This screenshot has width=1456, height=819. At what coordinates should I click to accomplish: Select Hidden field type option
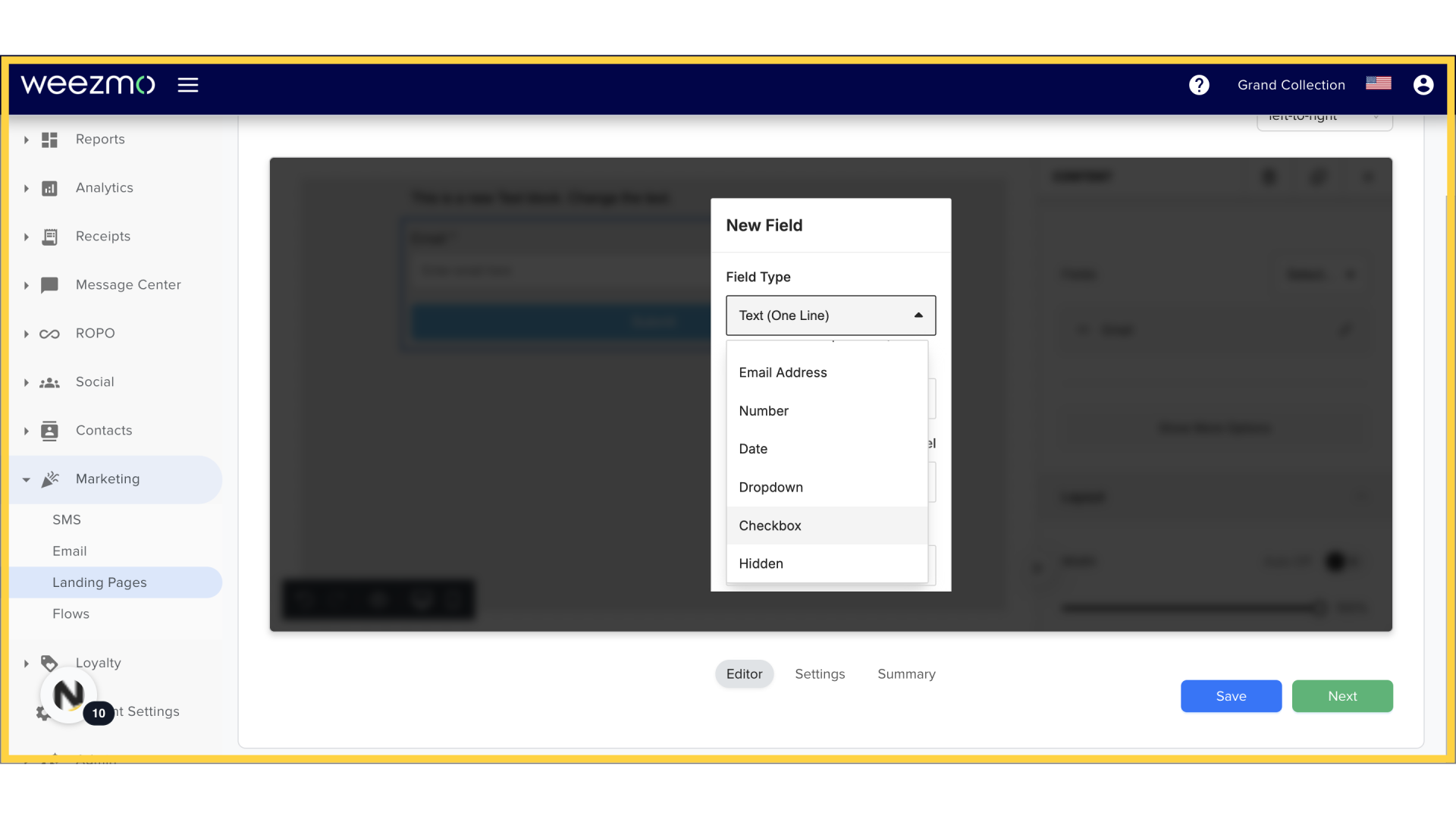tap(761, 563)
